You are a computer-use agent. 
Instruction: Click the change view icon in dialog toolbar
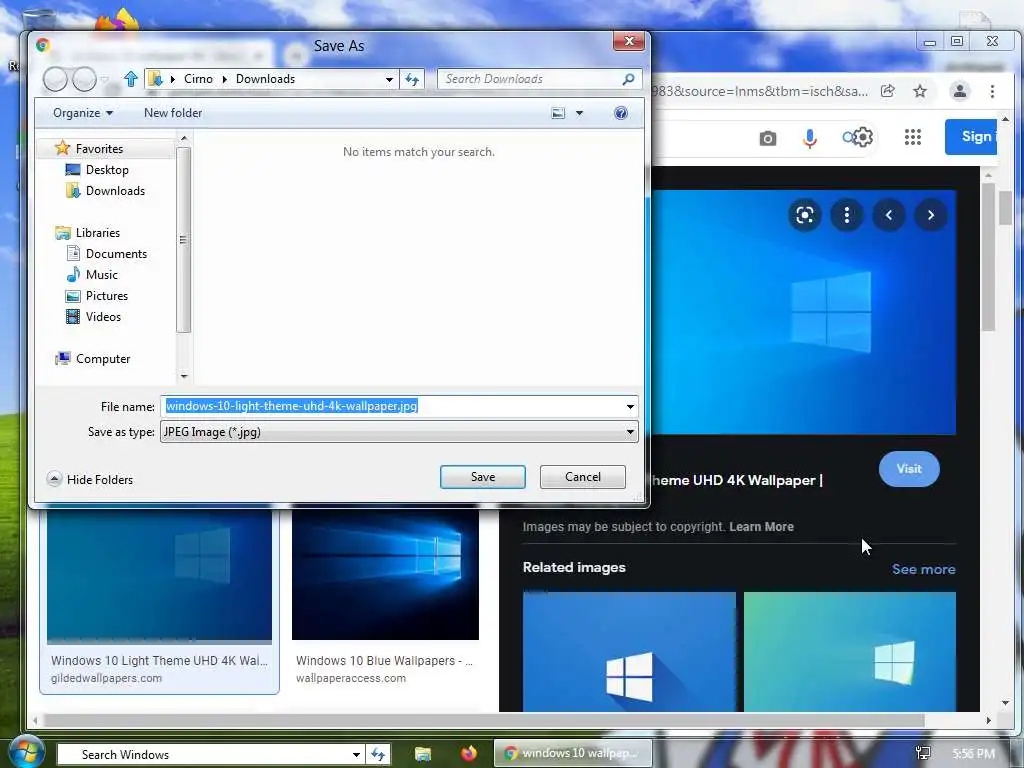[558, 113]
